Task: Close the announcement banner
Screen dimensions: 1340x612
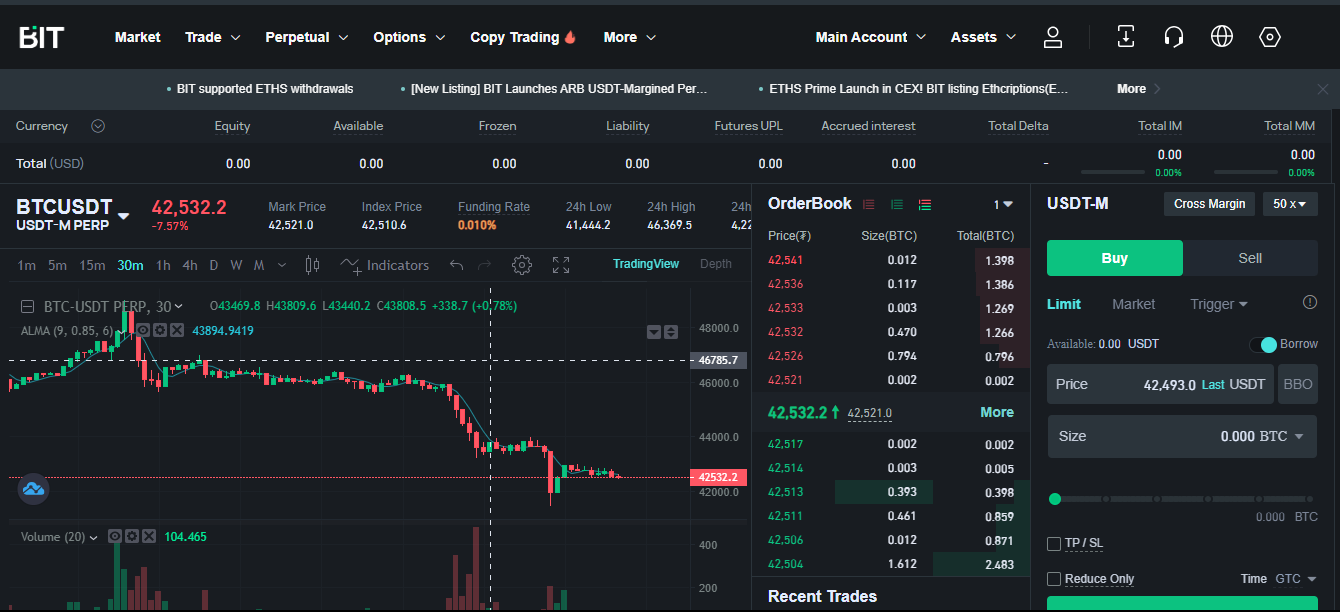Action: pyautogui.click(x=1323, y=89)
